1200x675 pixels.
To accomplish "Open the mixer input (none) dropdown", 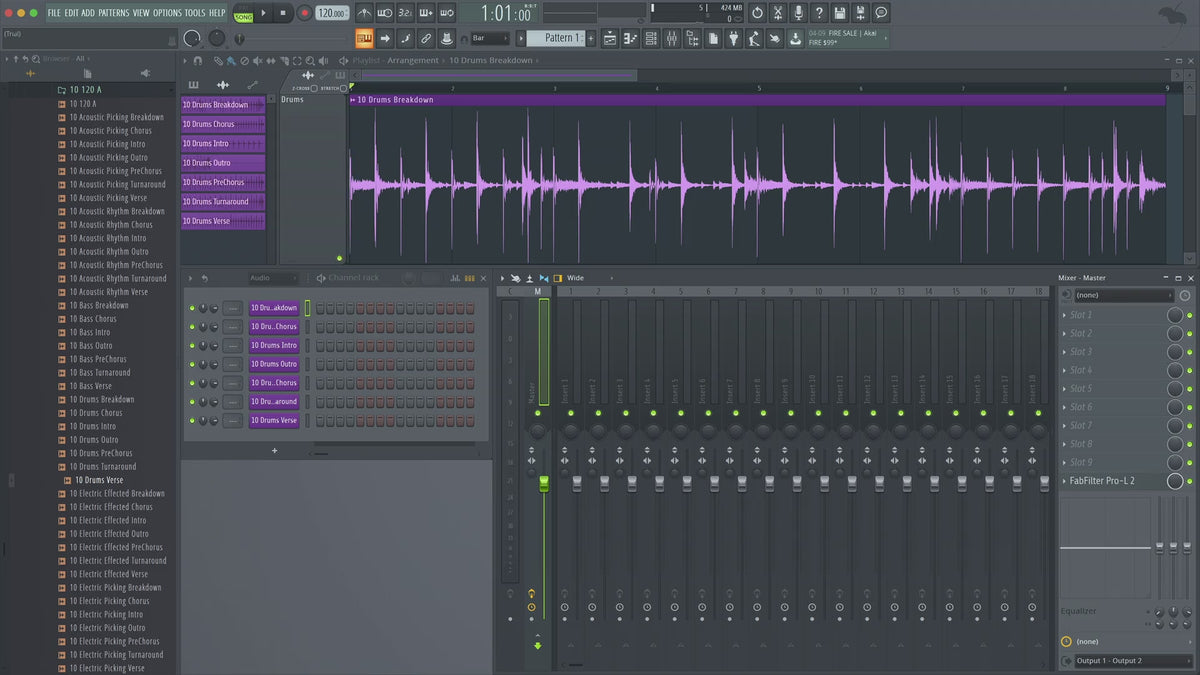I will (1124, 295).
